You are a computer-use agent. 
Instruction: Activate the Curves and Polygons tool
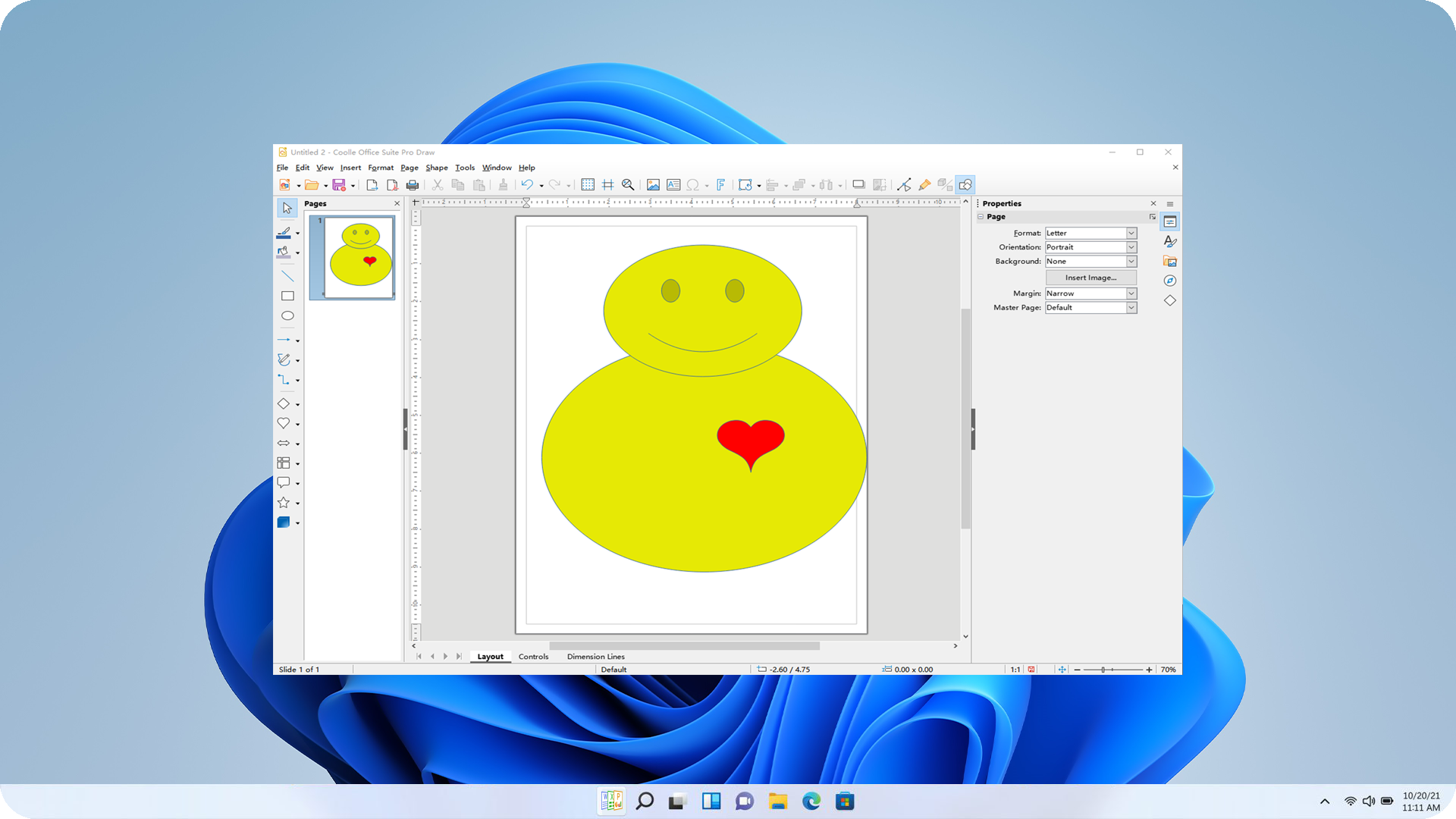coord(284,359)
